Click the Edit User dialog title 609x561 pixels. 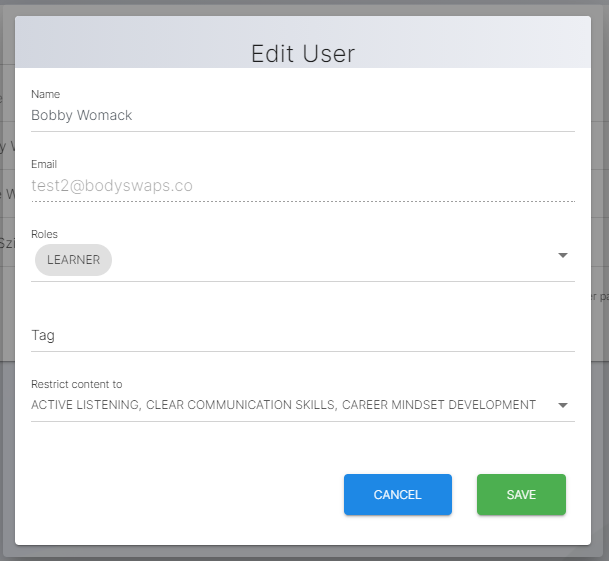[x=303, y=53]
